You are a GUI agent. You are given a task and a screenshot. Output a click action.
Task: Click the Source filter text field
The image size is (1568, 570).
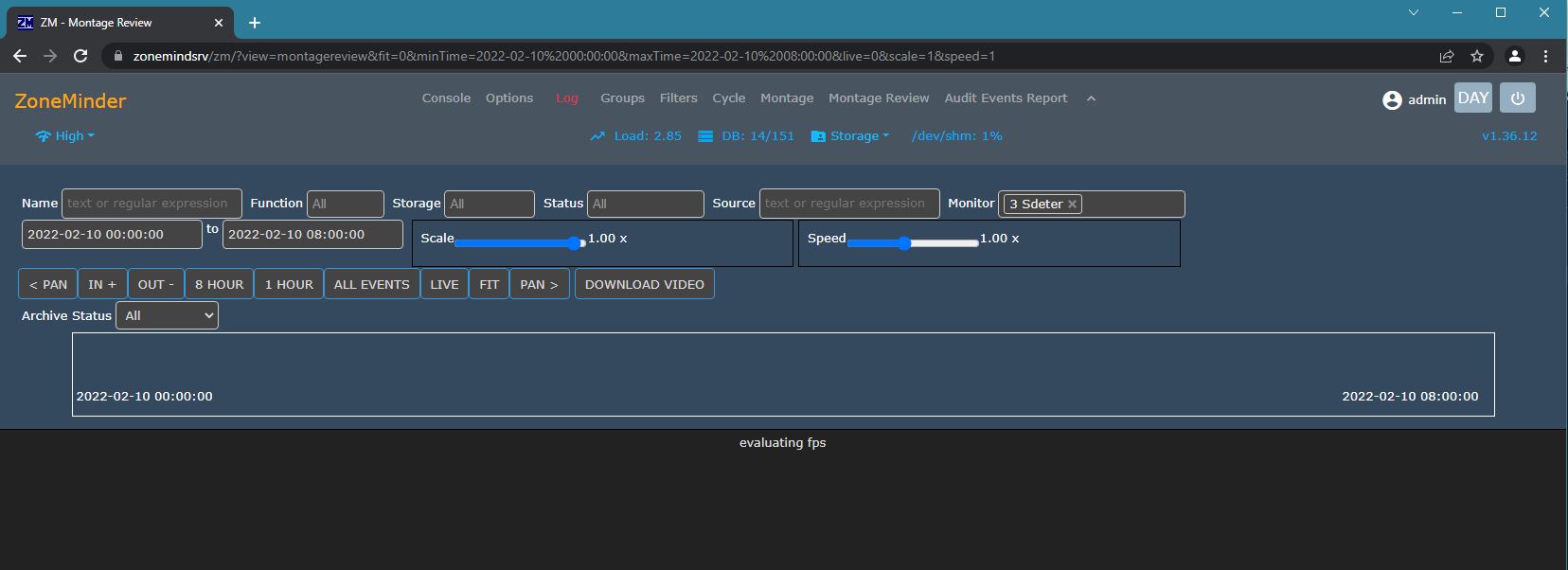(849, 204)
